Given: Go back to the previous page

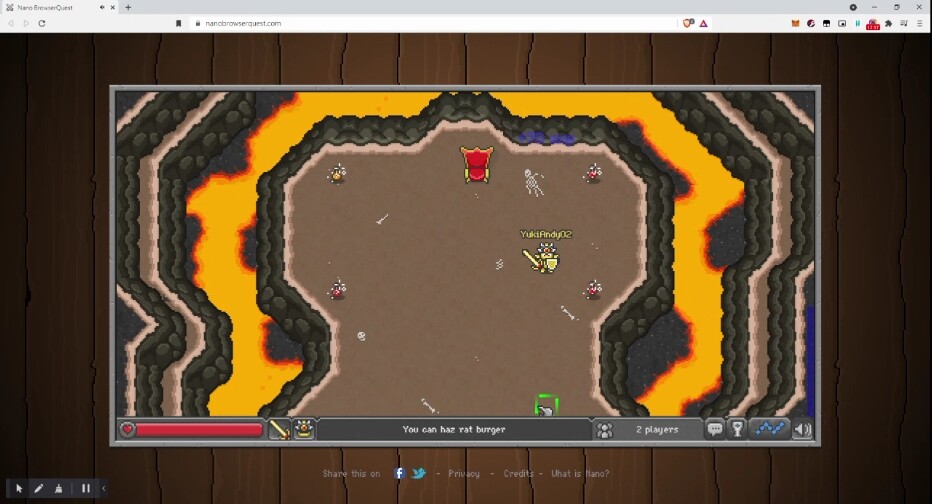Looking at the screenshot, I should pyautogui.click(x=11, y=23).
